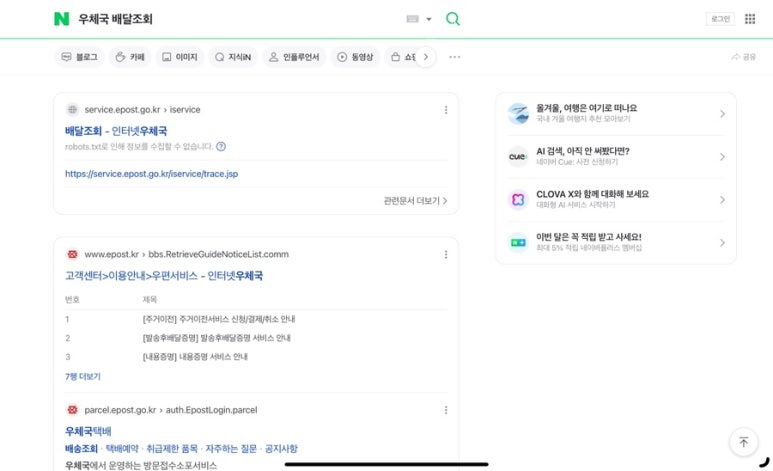The height and width of the screenshot is (471, 773).
Task: Click 관련문서 더보기
Action: 416,201
